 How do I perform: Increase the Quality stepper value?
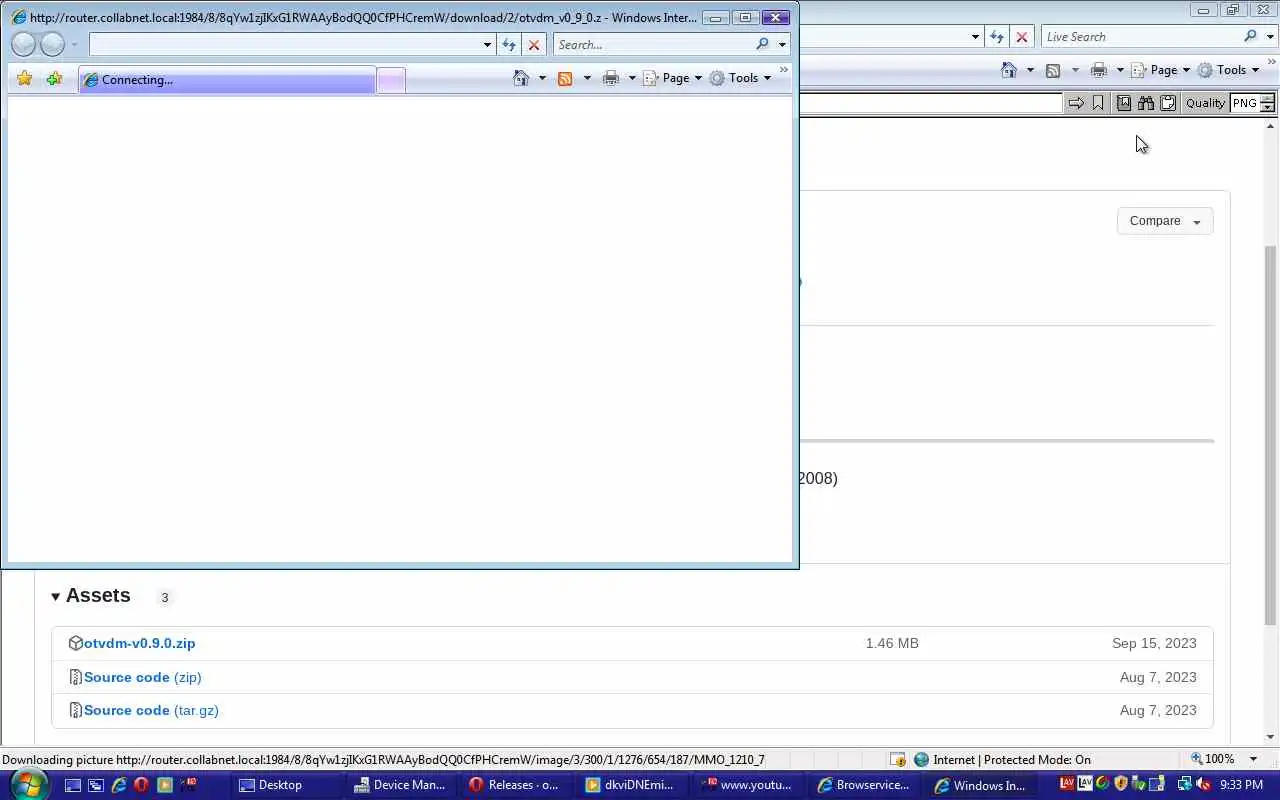1268,98
